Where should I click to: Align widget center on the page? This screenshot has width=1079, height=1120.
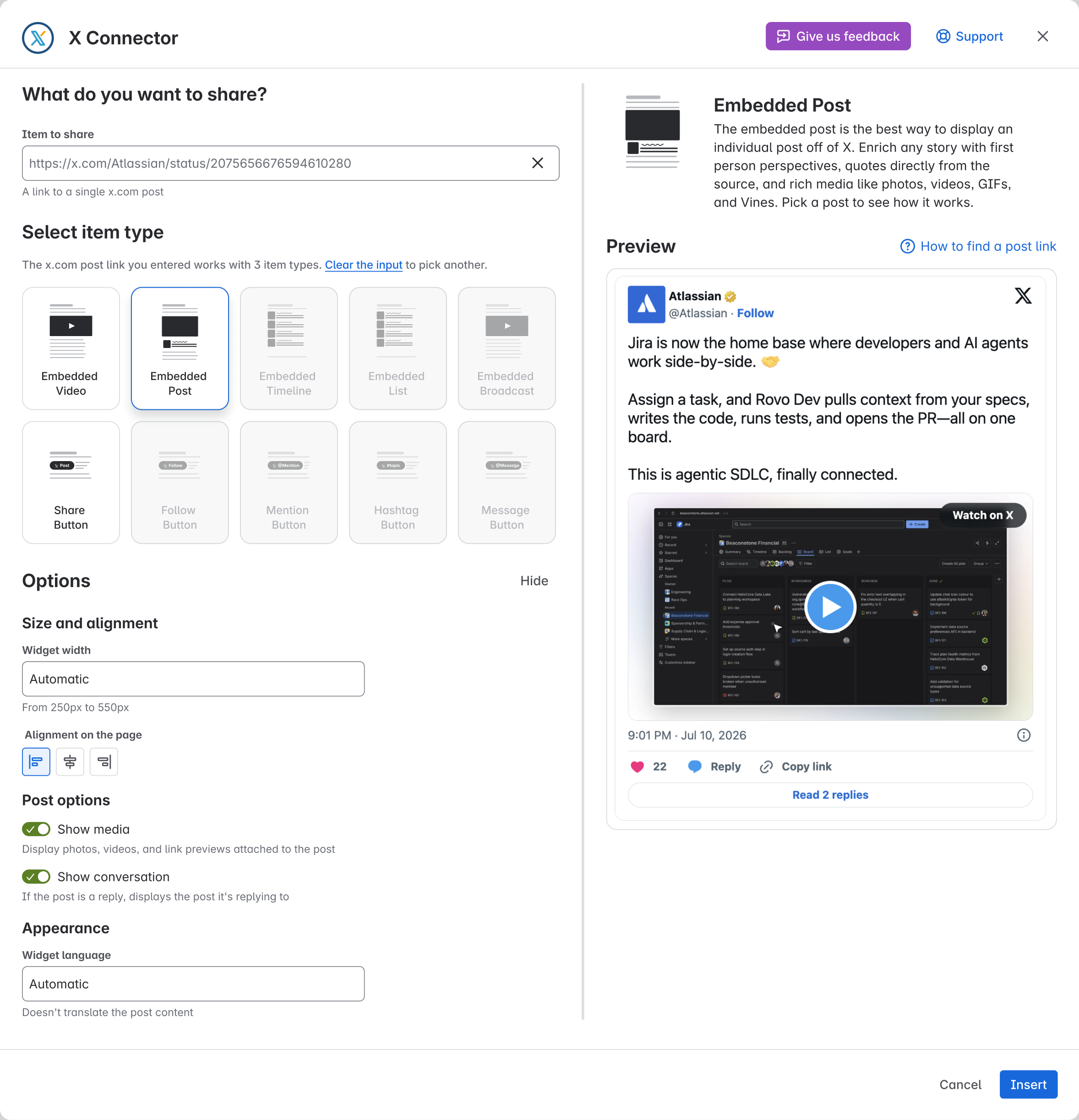(70, 761)
